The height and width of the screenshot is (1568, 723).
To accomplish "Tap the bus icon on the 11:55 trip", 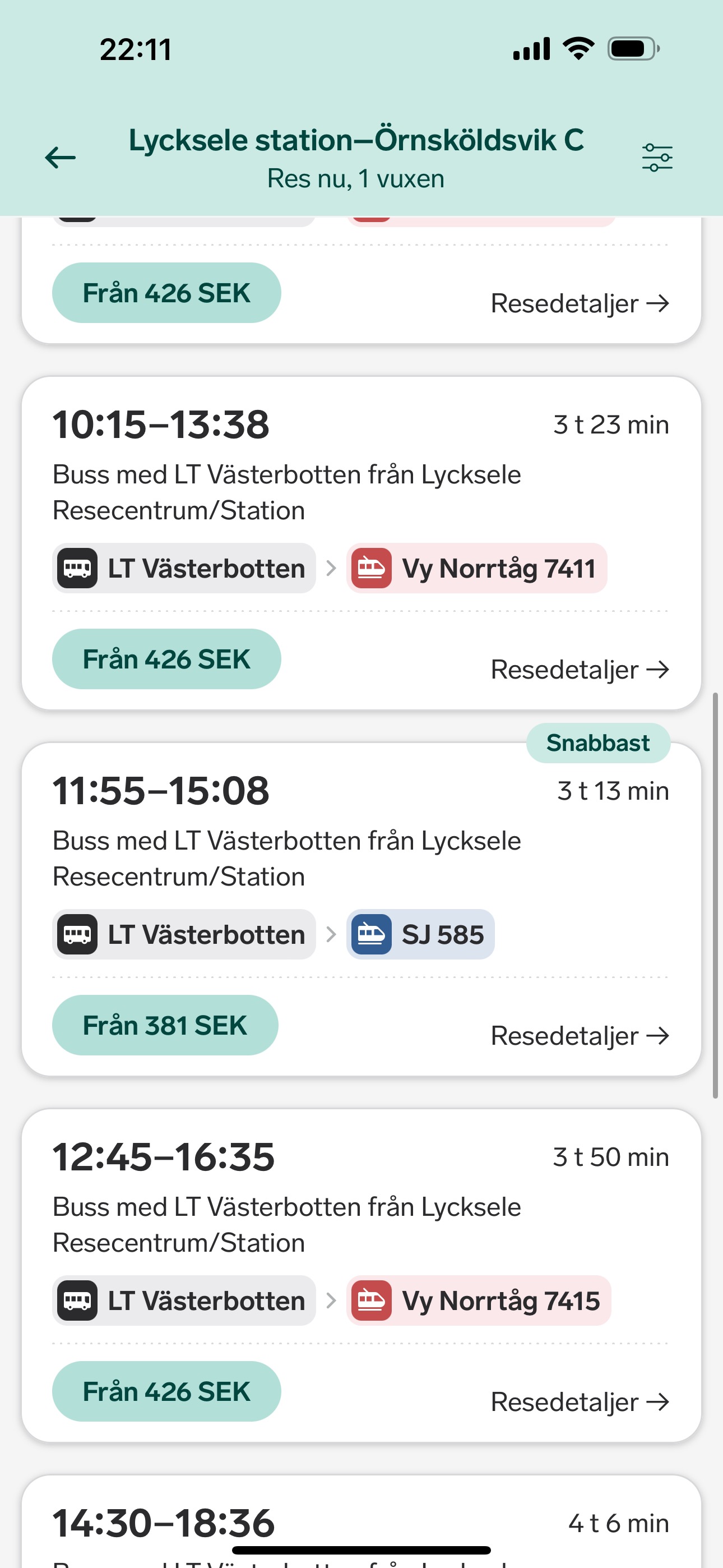I will 77,934.
